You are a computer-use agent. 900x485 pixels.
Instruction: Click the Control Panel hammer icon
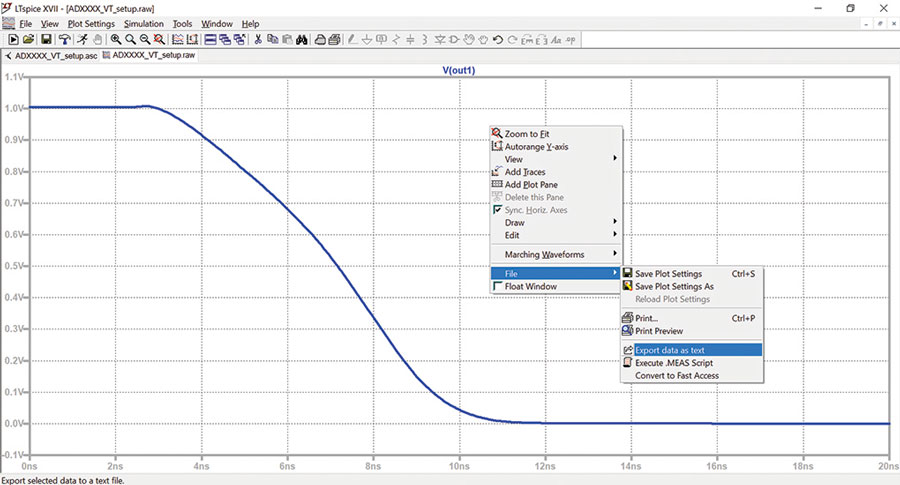point(64,40)
